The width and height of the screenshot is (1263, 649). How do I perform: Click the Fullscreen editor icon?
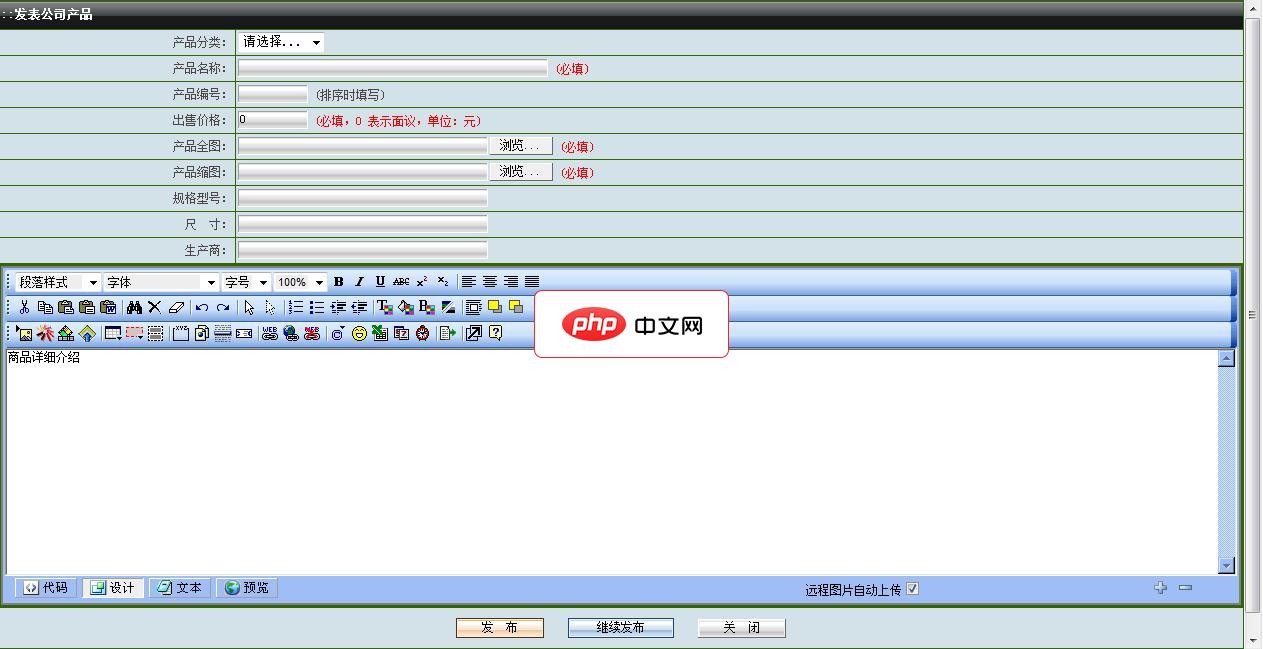click(x=472, y=333)
